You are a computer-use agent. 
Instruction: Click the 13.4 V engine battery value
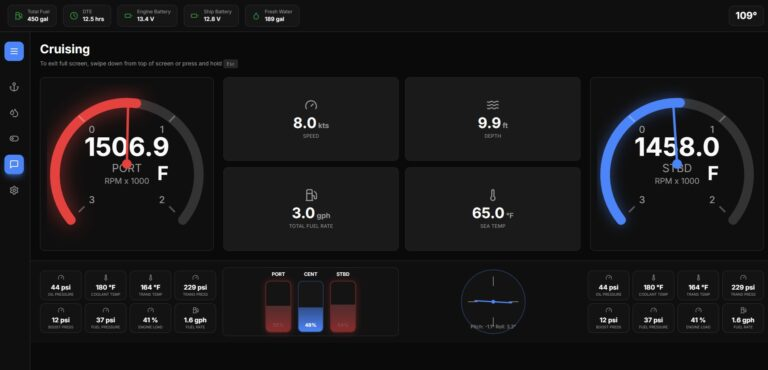click(145, 19)
